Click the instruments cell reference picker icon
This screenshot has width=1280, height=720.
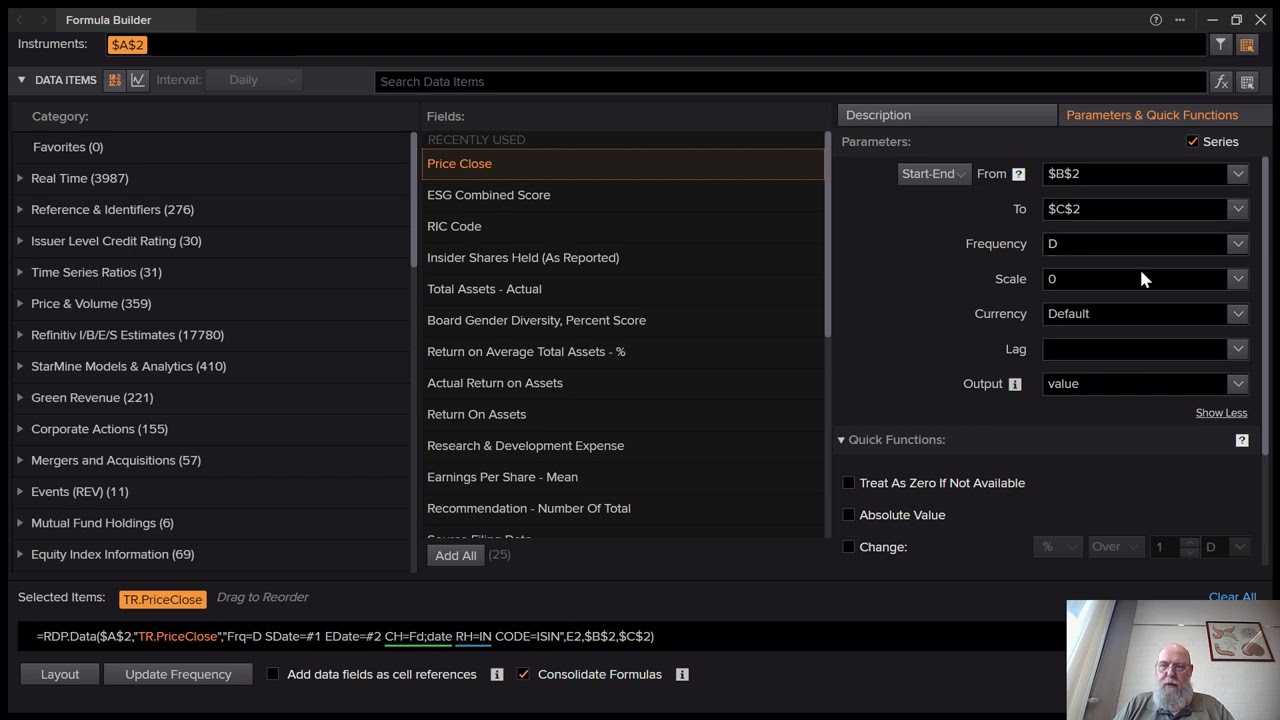click(1247, 45)
